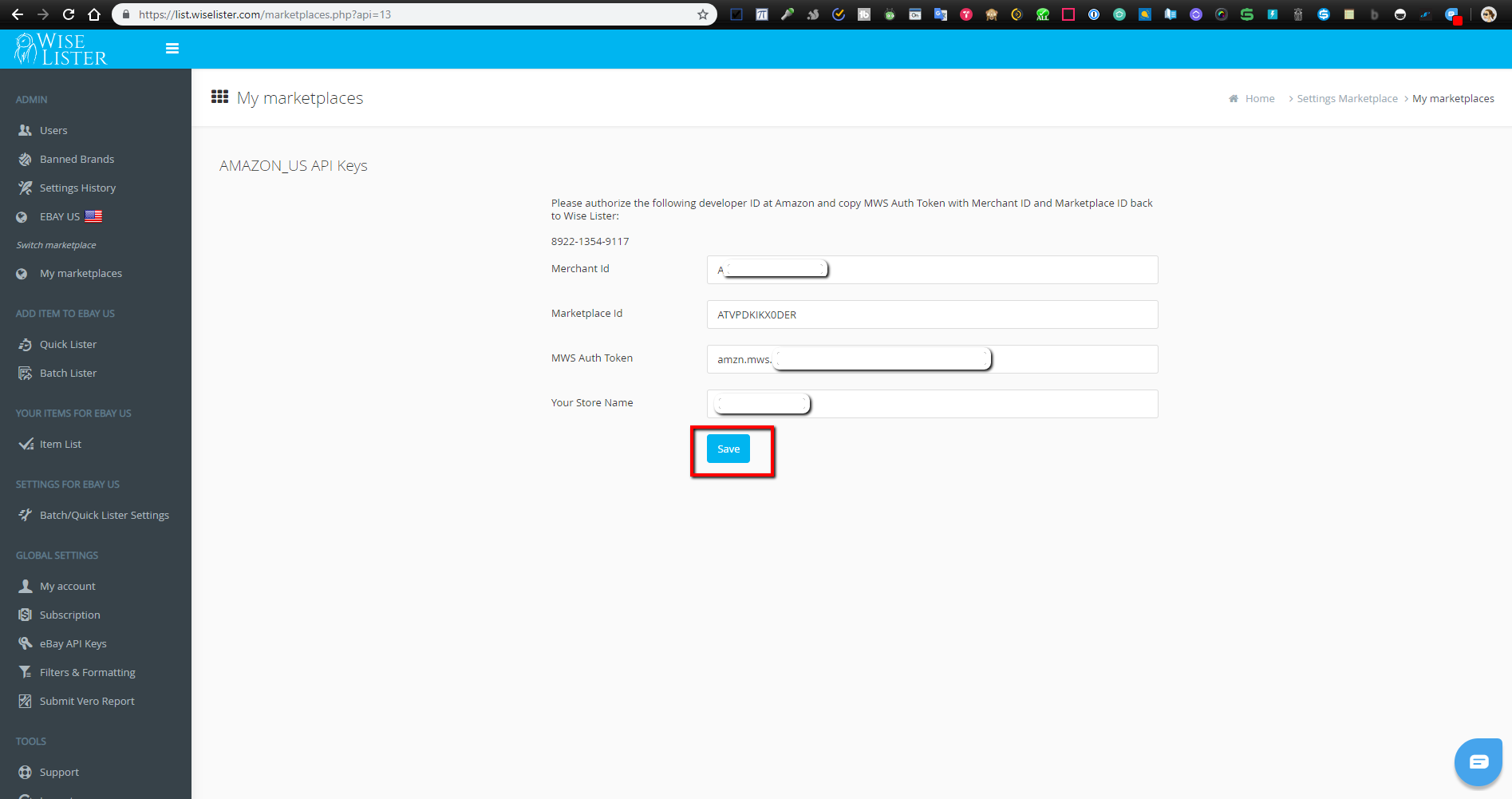
Task: Open Subscription page
Action: (70, 615)
